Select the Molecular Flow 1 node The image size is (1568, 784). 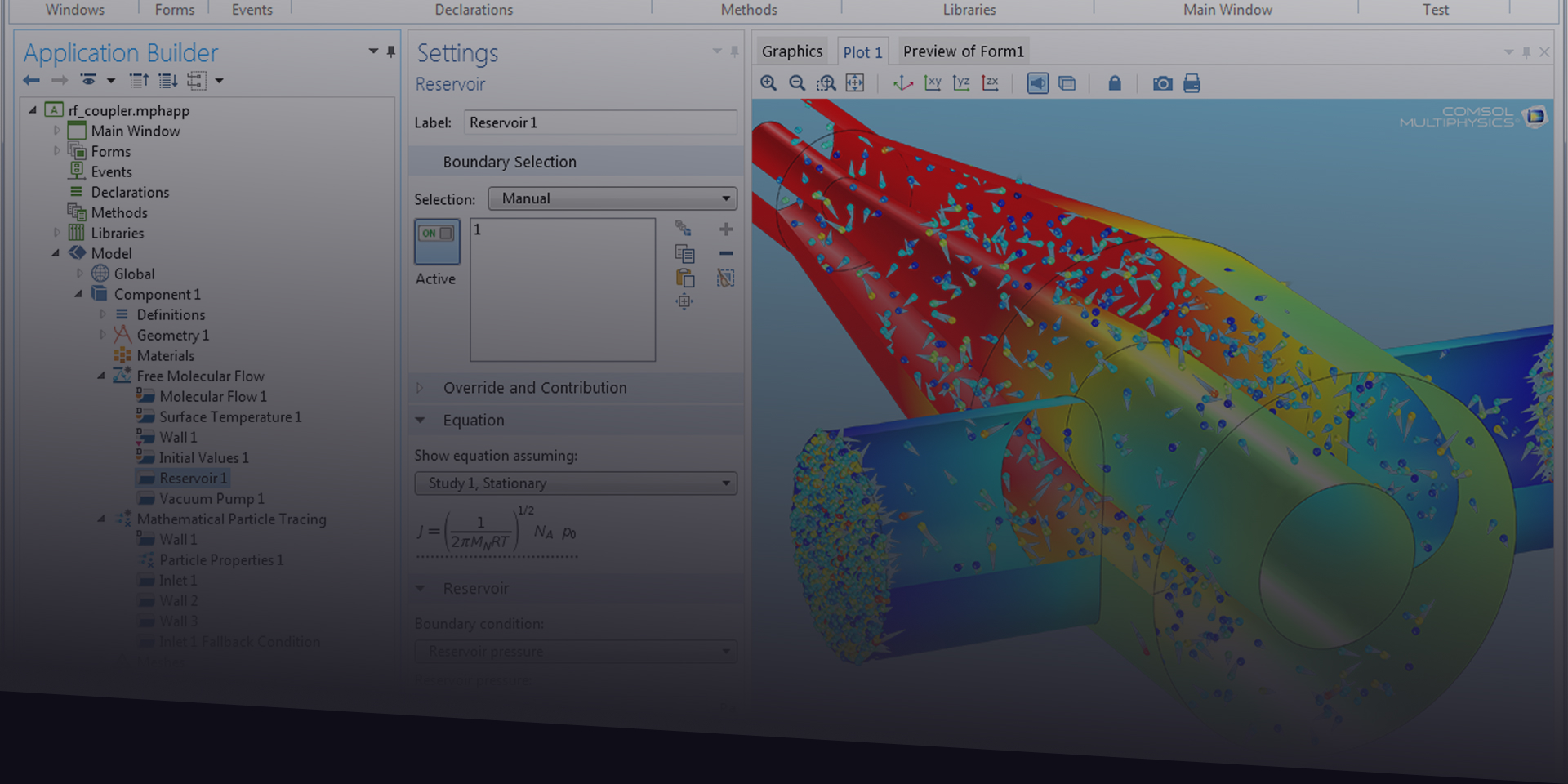[213, 396]
